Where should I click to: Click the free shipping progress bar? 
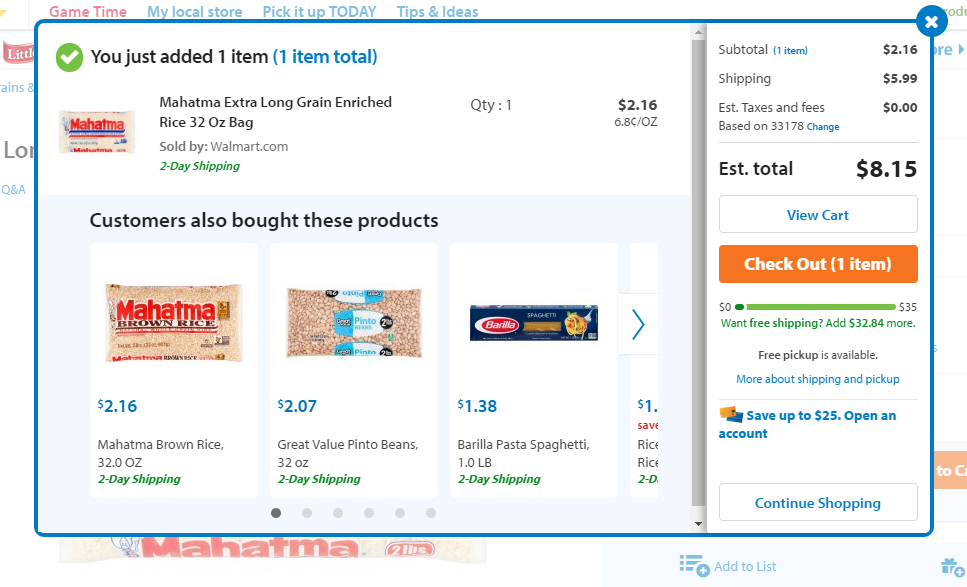[816, 307]
